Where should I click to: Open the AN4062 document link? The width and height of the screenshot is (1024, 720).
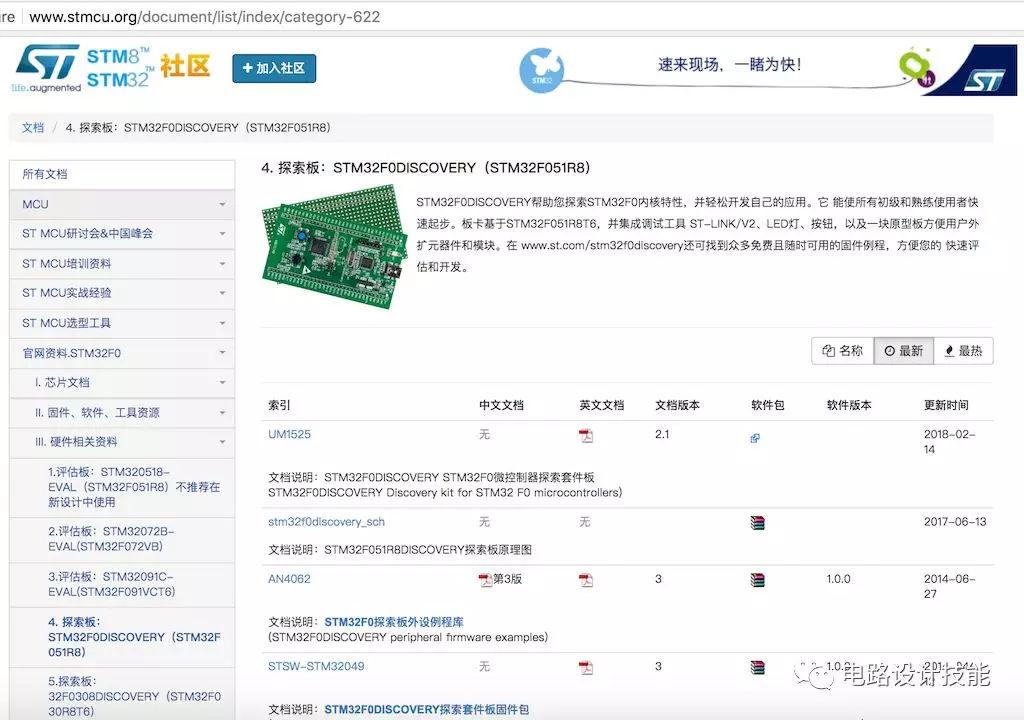pos(289,579)
